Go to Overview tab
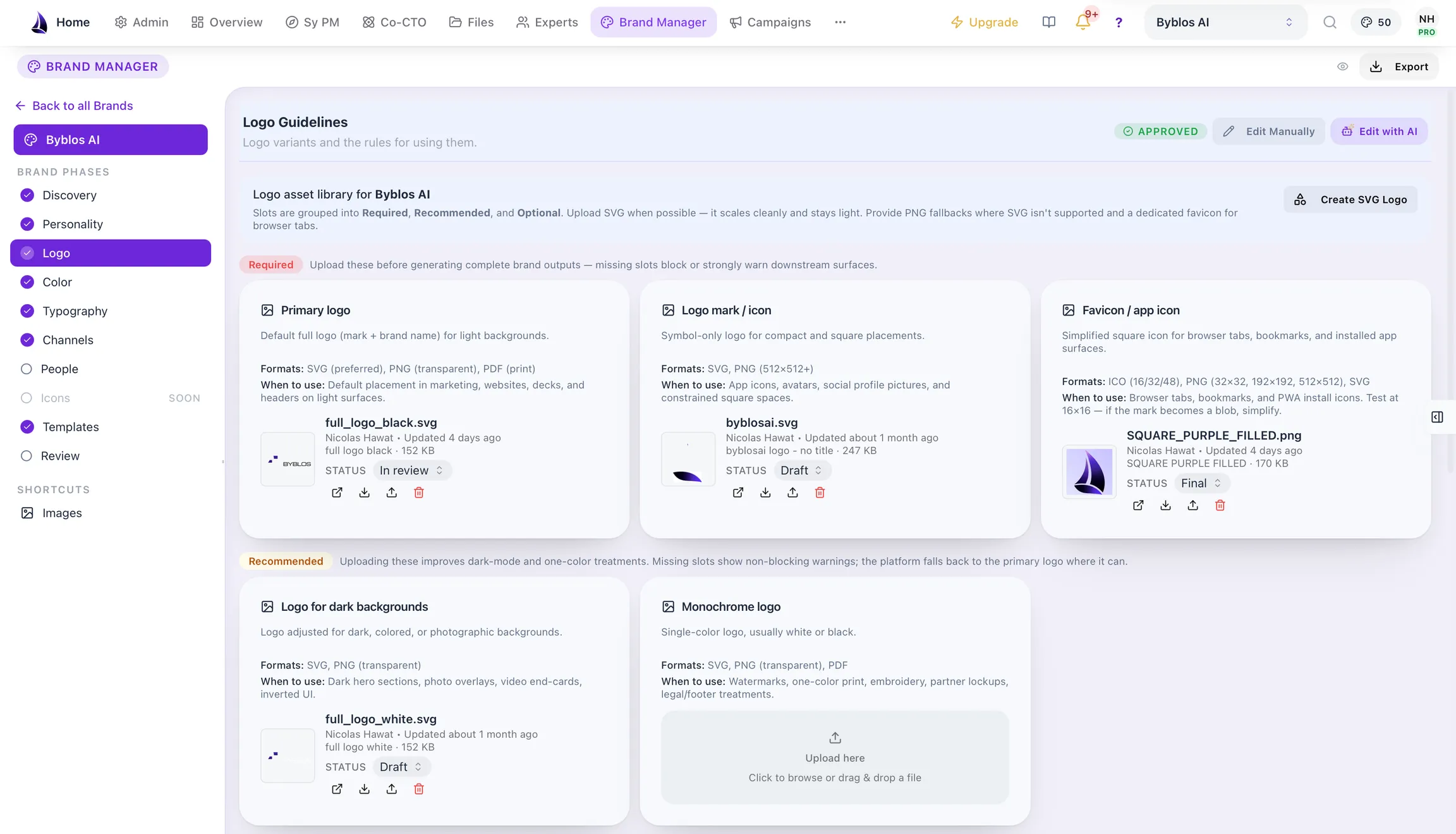The width and height of the screenshot is (1456, 834). (x=227, y=22)
